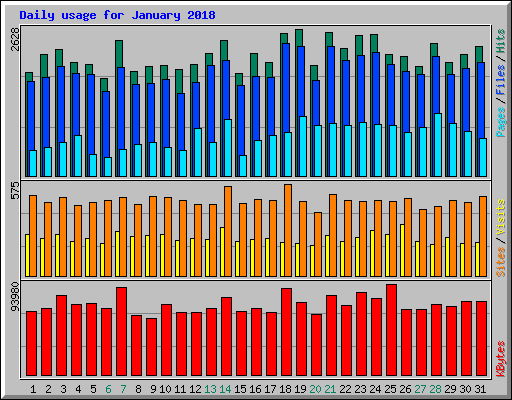This screenshot has height=400, width=512.
Task: Select the orange bar for day 1
Action: point(33,236)
